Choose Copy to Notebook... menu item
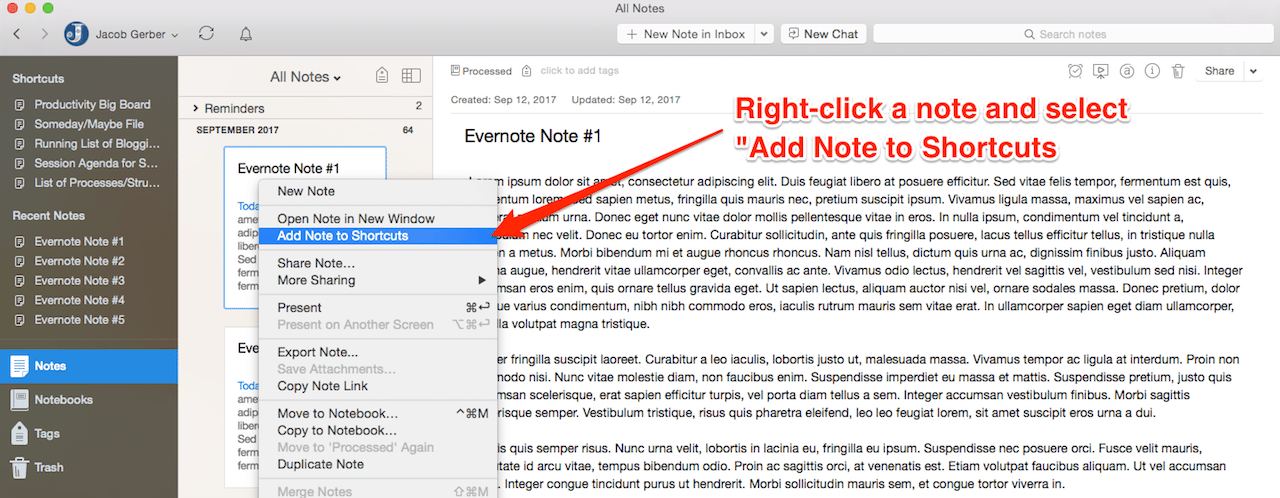This screenshot has width=1280, height=498. pyautogui.click(x=378, y=431)
